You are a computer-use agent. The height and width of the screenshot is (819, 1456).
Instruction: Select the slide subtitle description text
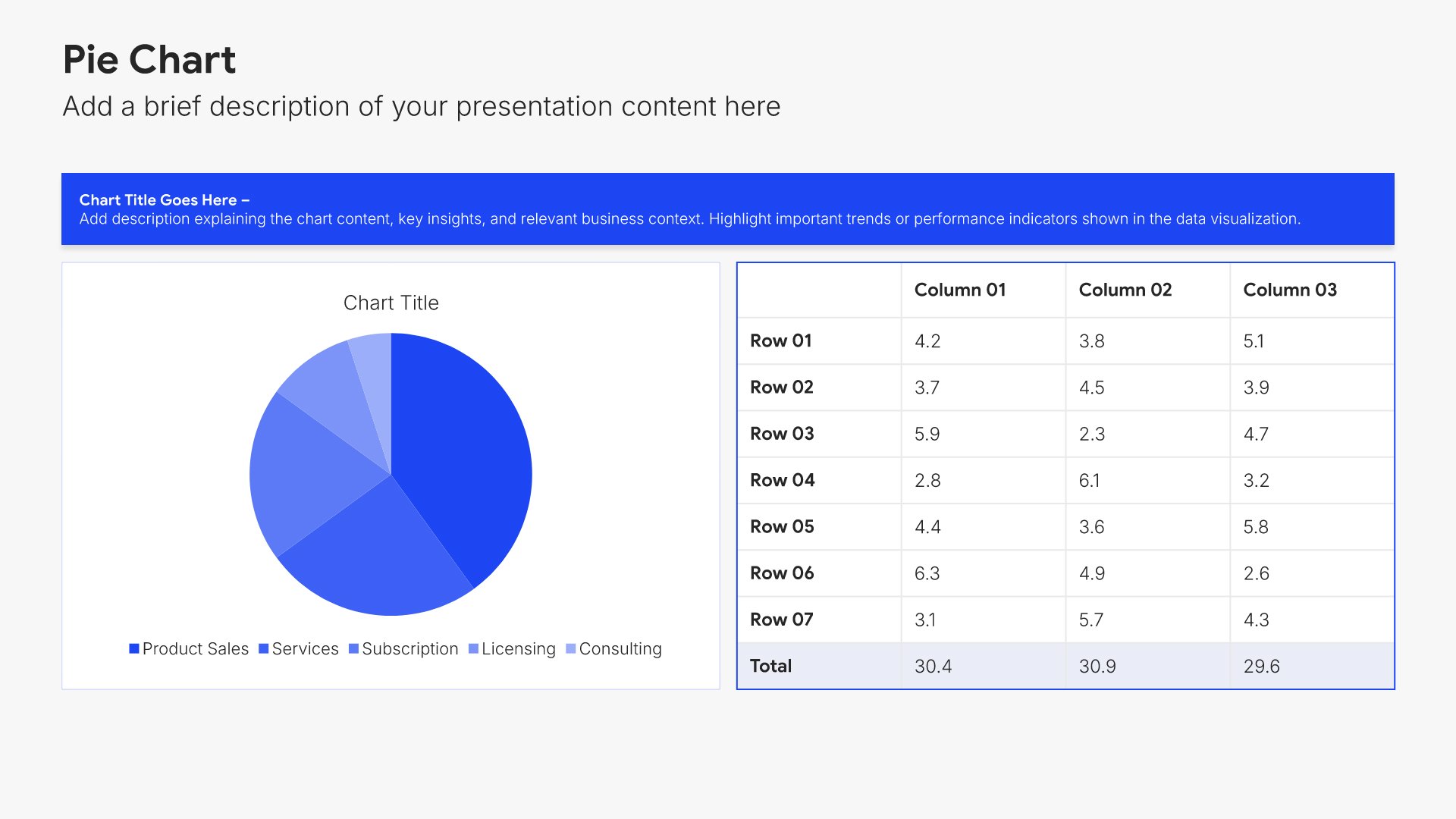tap(422, 106)
